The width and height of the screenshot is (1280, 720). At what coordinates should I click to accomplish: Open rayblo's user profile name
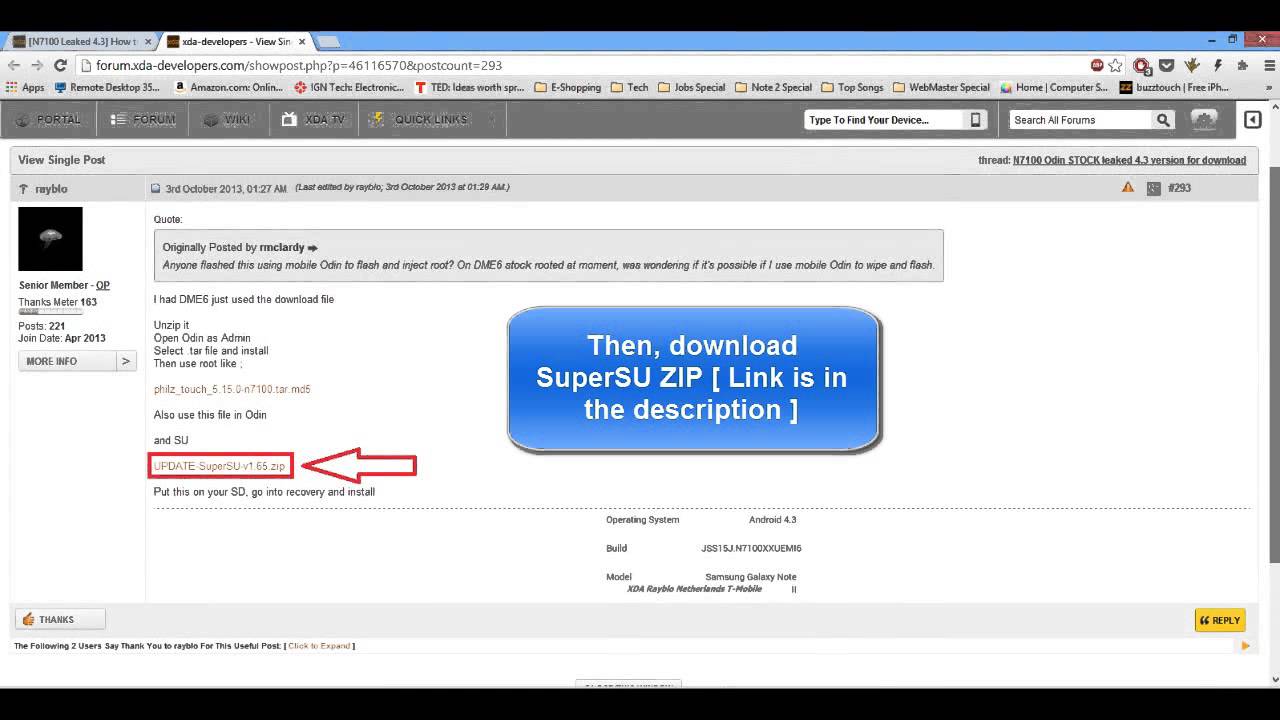(x=51, y=188)
